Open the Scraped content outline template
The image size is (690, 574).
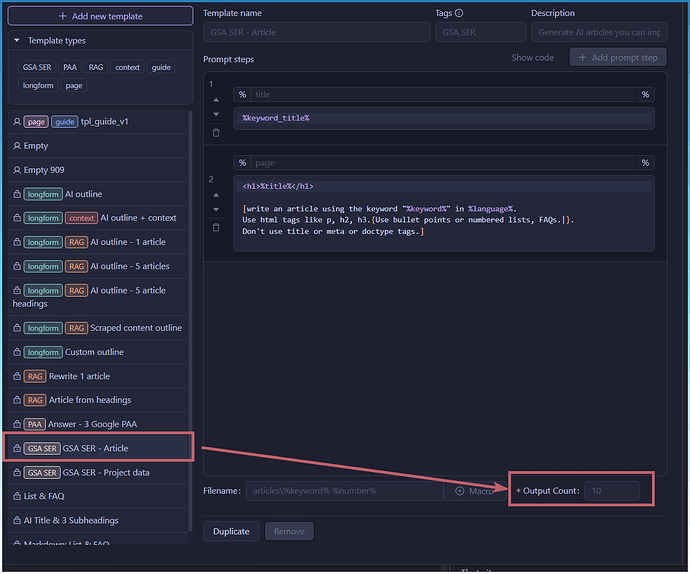pyautogui.click(x=135, y=328)
